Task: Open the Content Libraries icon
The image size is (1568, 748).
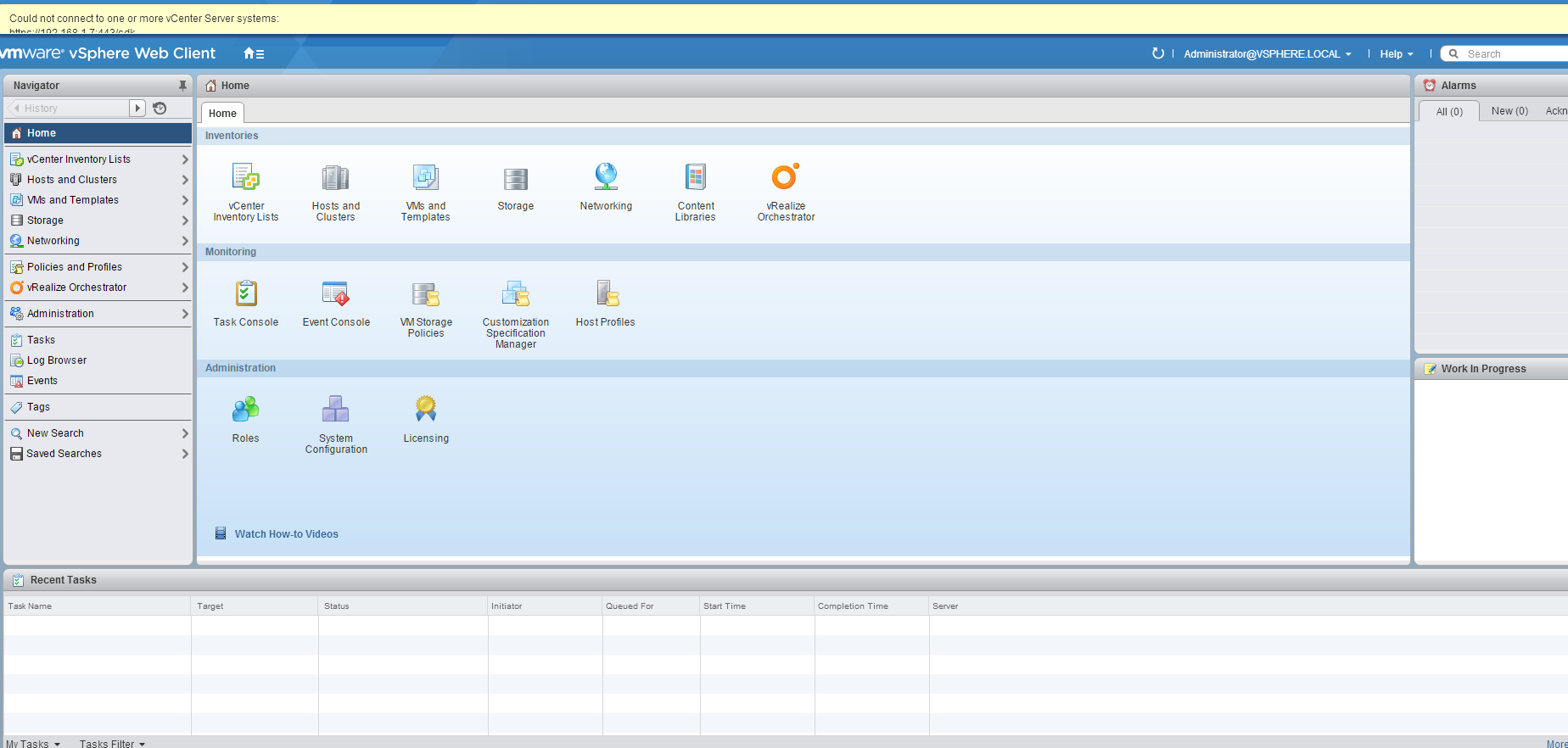Action: [x=696, y=176]
